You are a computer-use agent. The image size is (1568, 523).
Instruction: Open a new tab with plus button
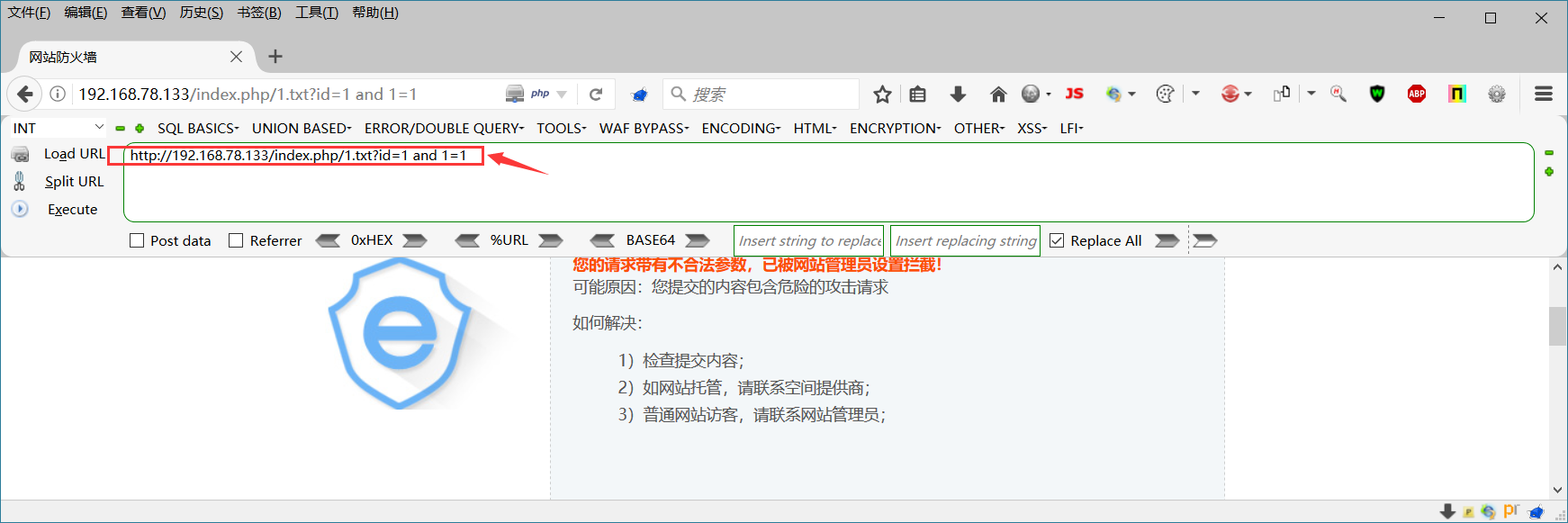click(x=275, y=57)
